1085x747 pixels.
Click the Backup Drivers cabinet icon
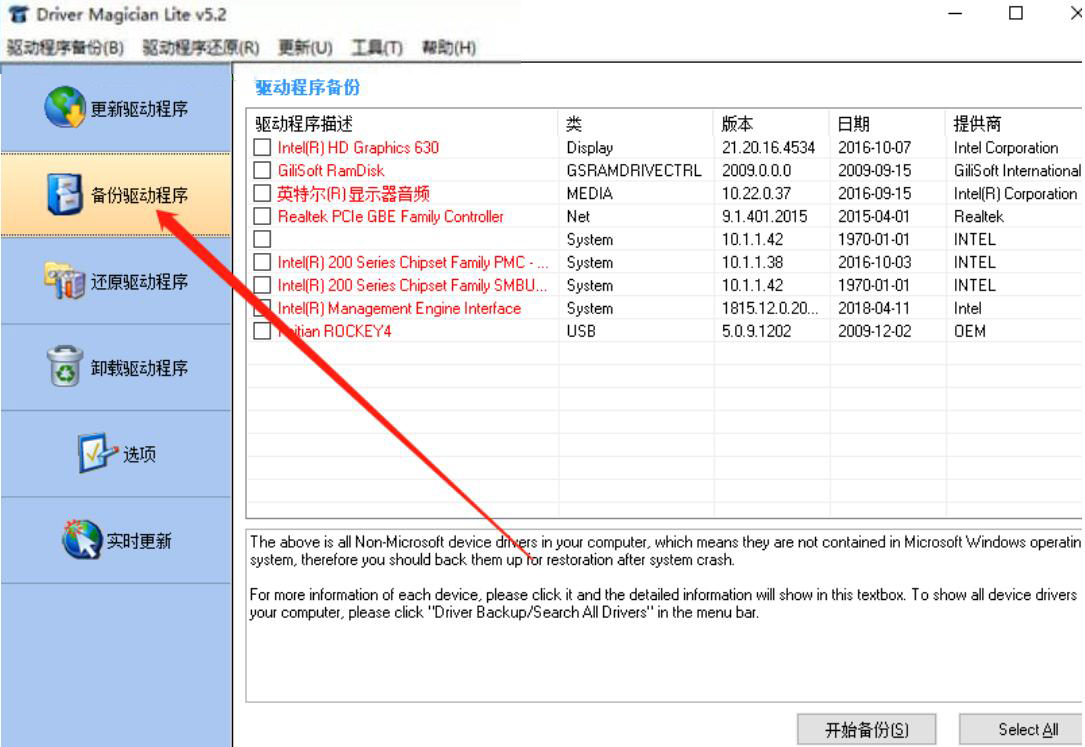[65, 194]
